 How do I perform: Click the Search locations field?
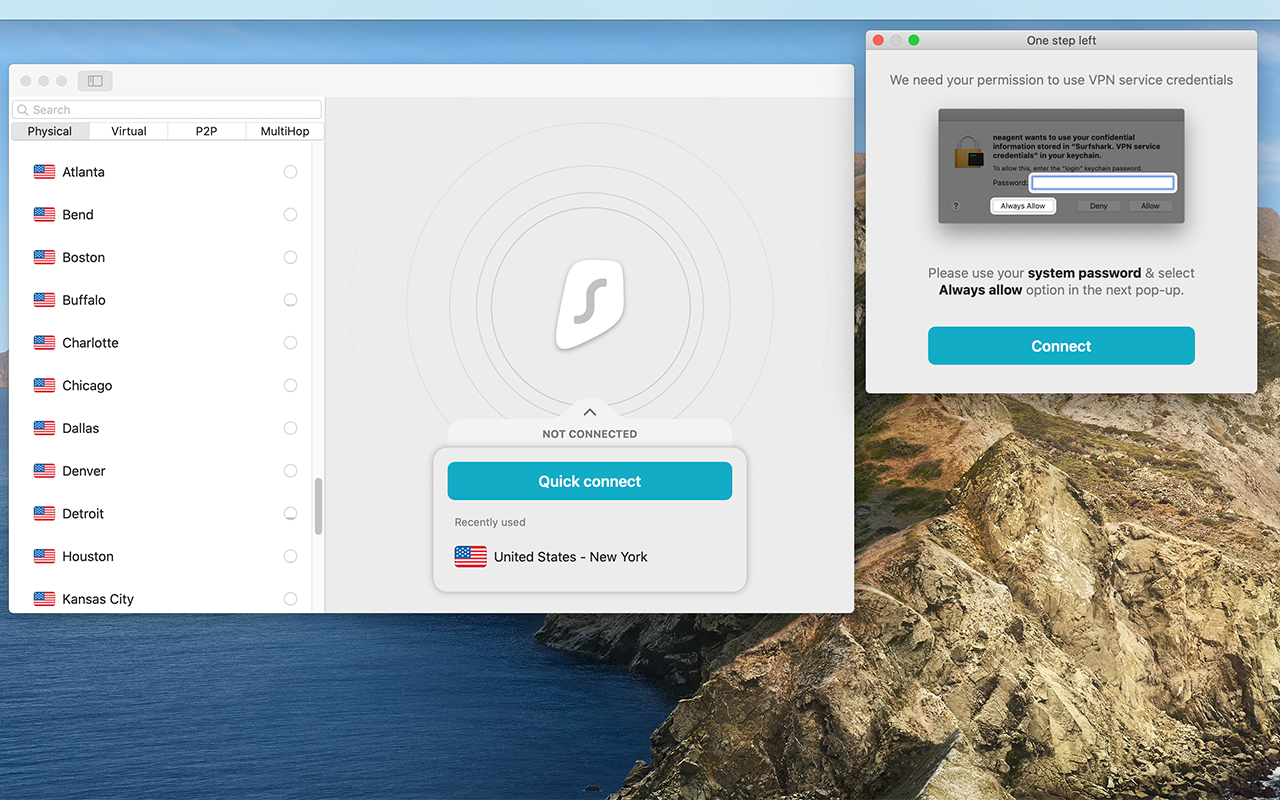167,110
